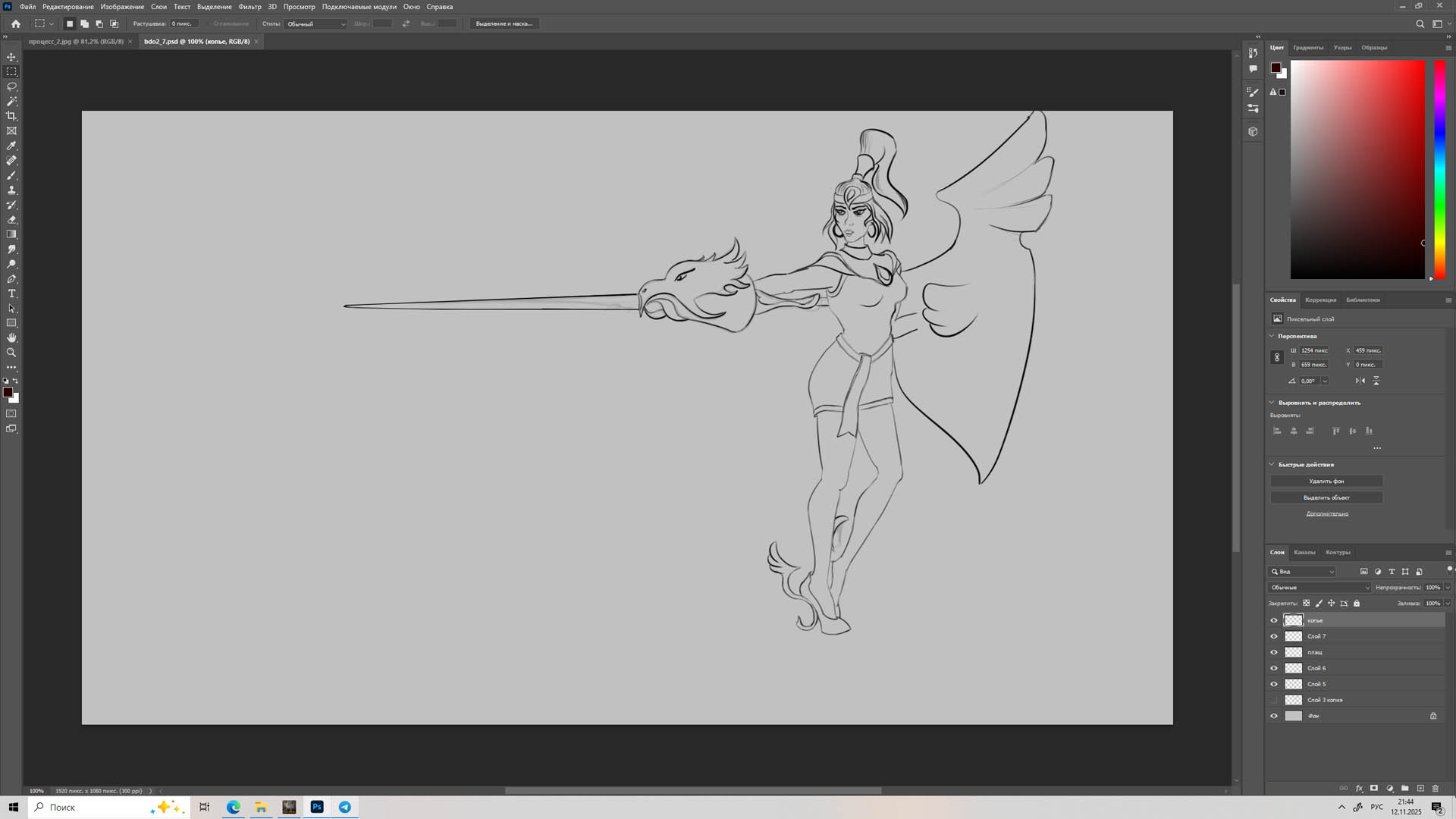Pick the Eyedropper tool

point(11,146)
